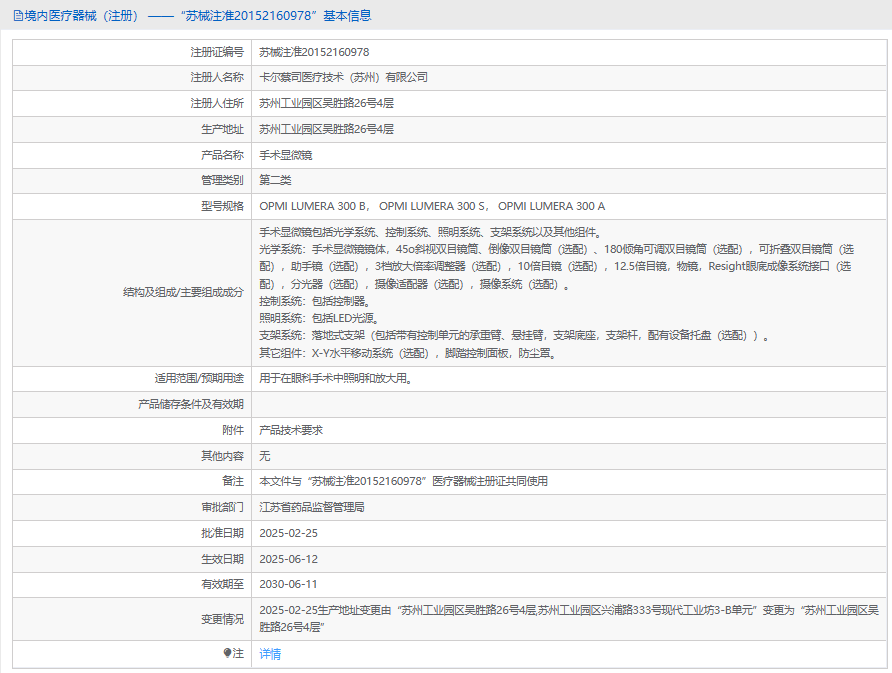
Task: Click 注册人名称 label
Action: tap(217, 77)
